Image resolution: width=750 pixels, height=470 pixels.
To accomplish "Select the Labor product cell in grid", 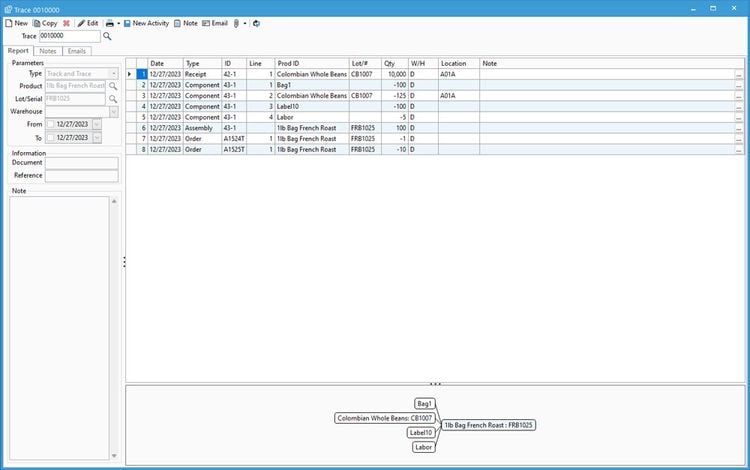I will point(312,117).
